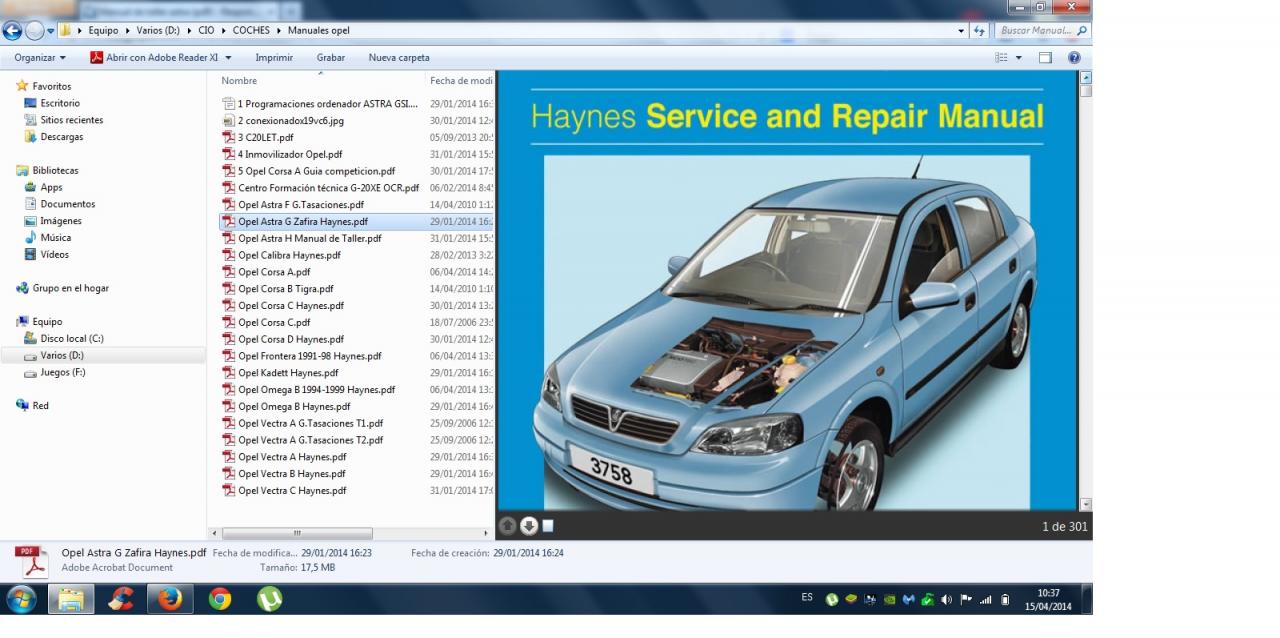Click previous page arrow in PDF preview
Viewport: 1280px width, 638px height.
pyautogui.click(x=508, y=526)
